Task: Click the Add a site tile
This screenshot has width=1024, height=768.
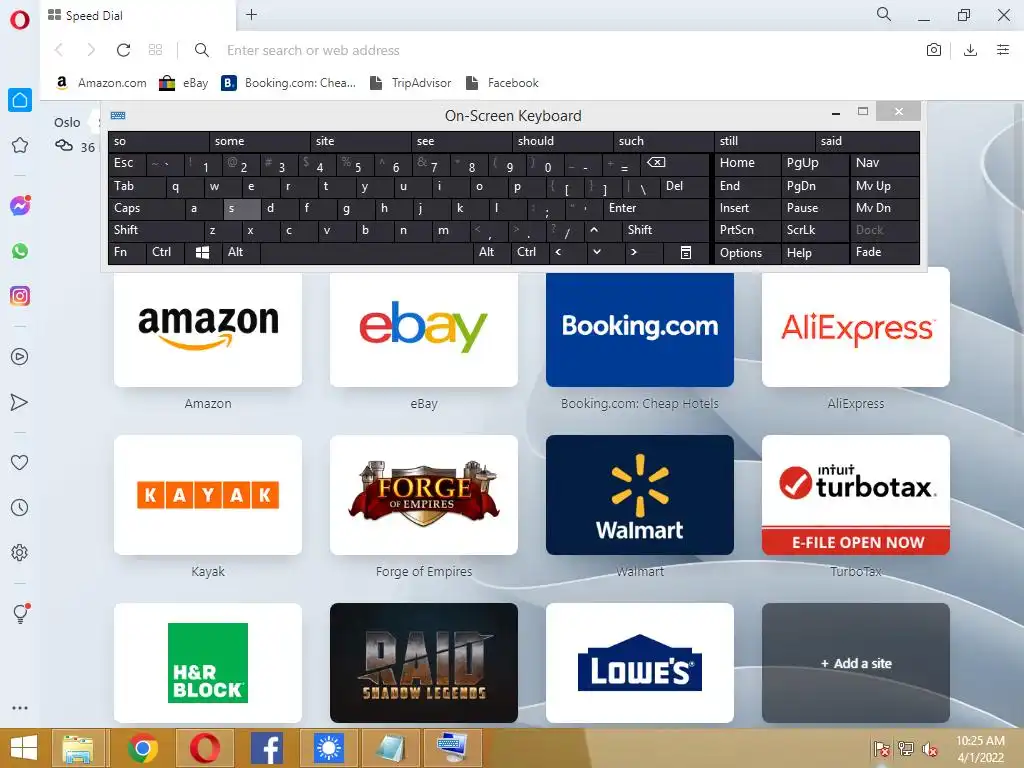Action: pyautogui.click(x=856, y=663)
